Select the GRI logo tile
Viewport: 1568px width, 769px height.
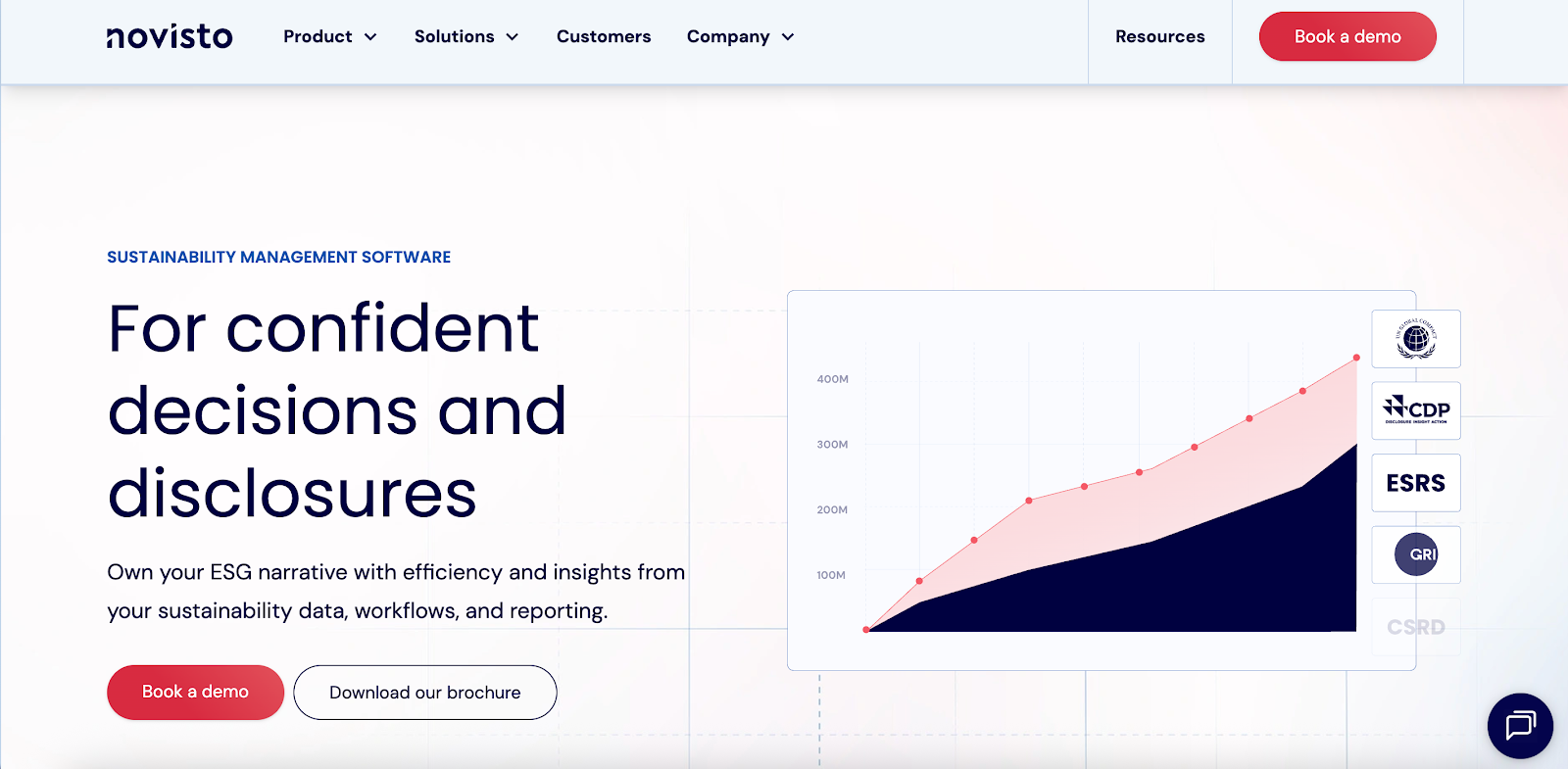click(x=1416, y=554)
